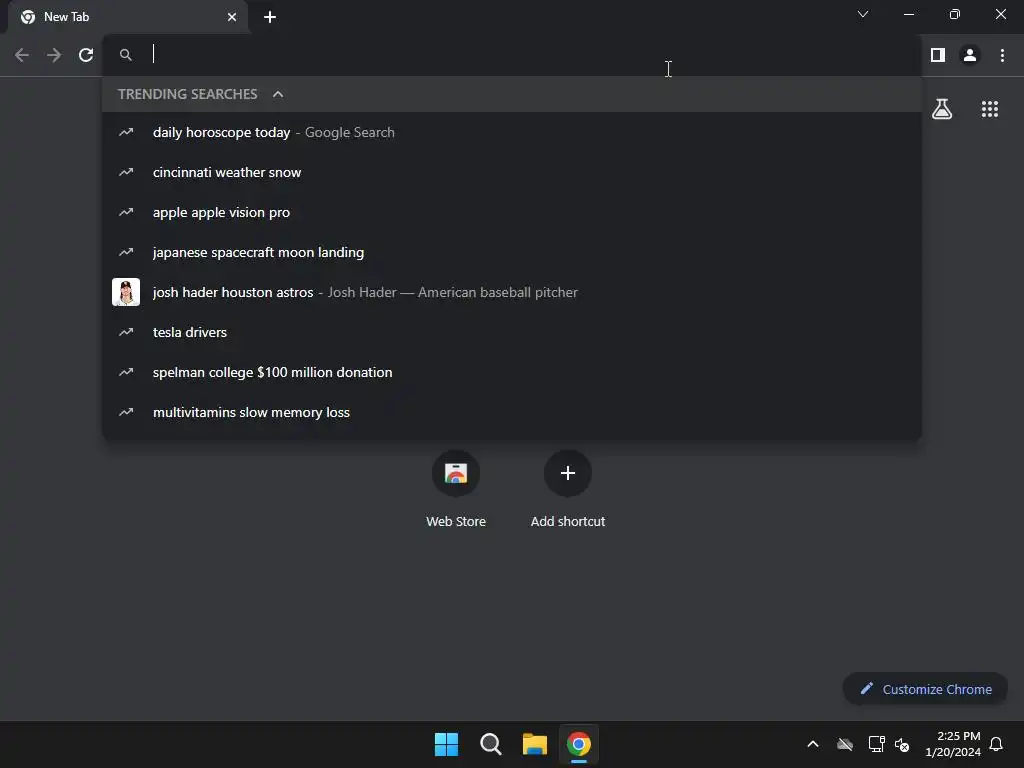
Task: Click the Chrome taskbar icon
Action: click(x=579, y=744)
